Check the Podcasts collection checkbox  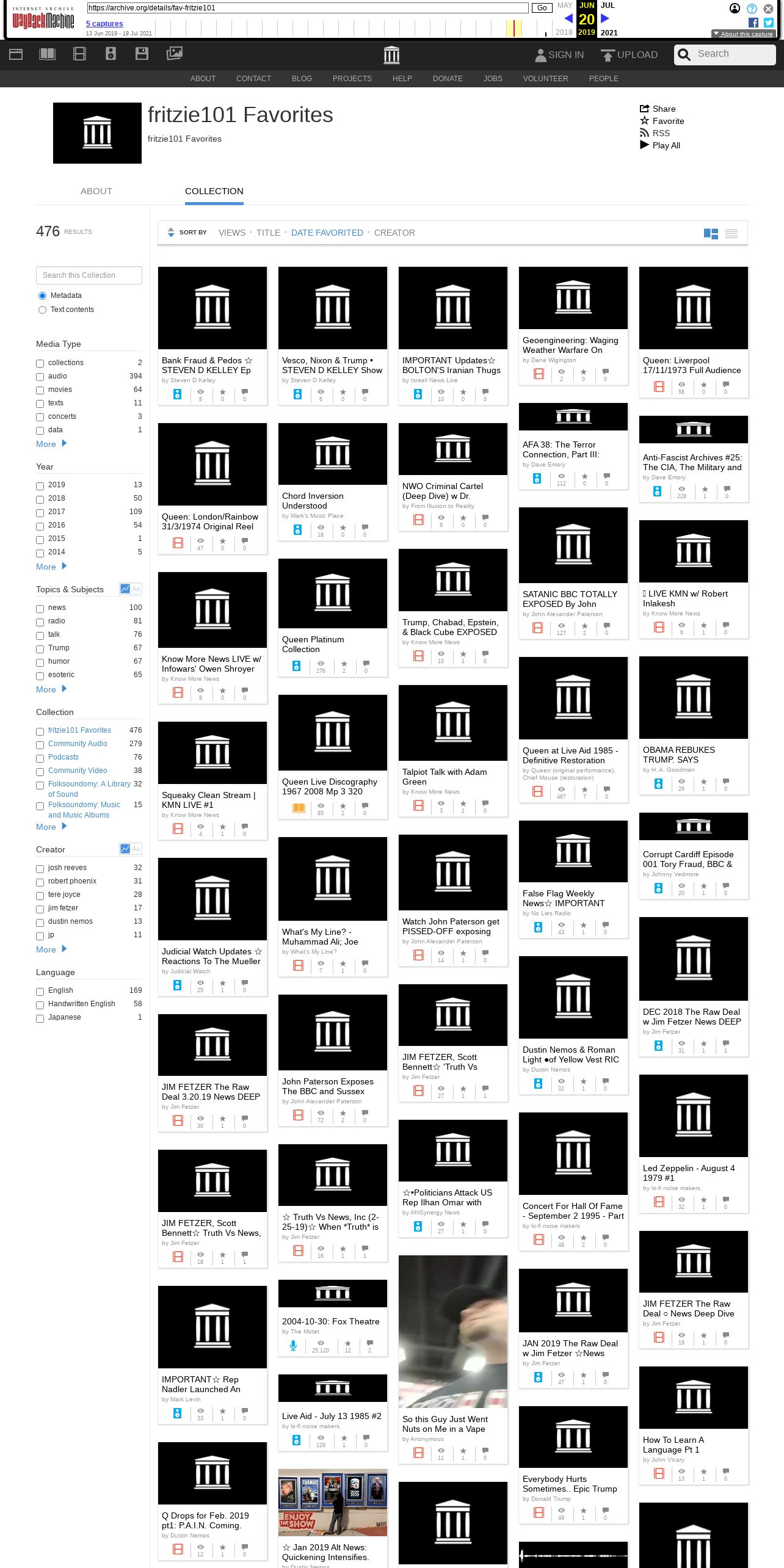40,758
